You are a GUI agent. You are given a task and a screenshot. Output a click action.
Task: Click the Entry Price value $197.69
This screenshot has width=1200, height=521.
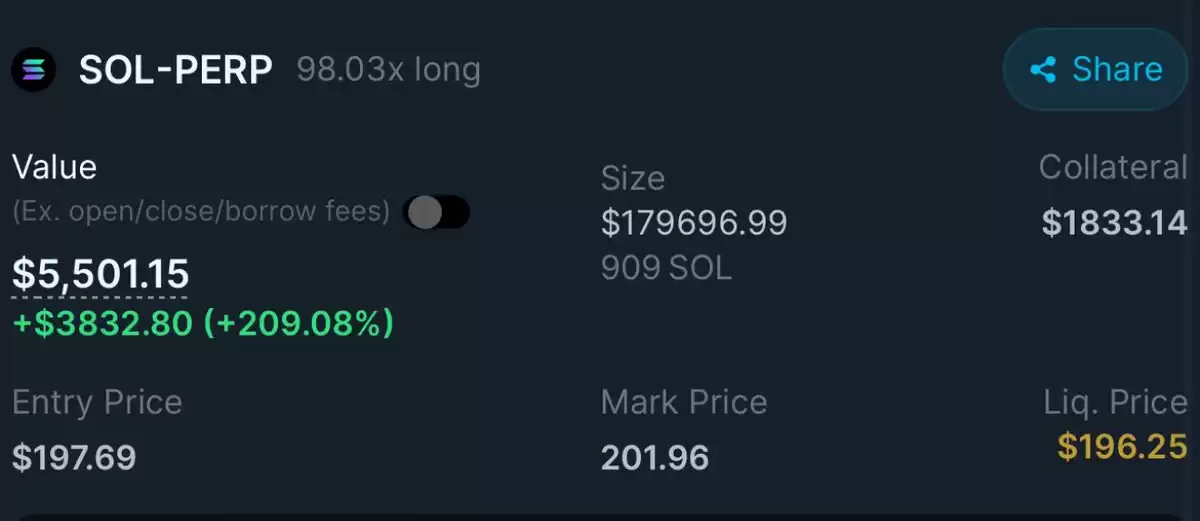(x=74, y=458)
